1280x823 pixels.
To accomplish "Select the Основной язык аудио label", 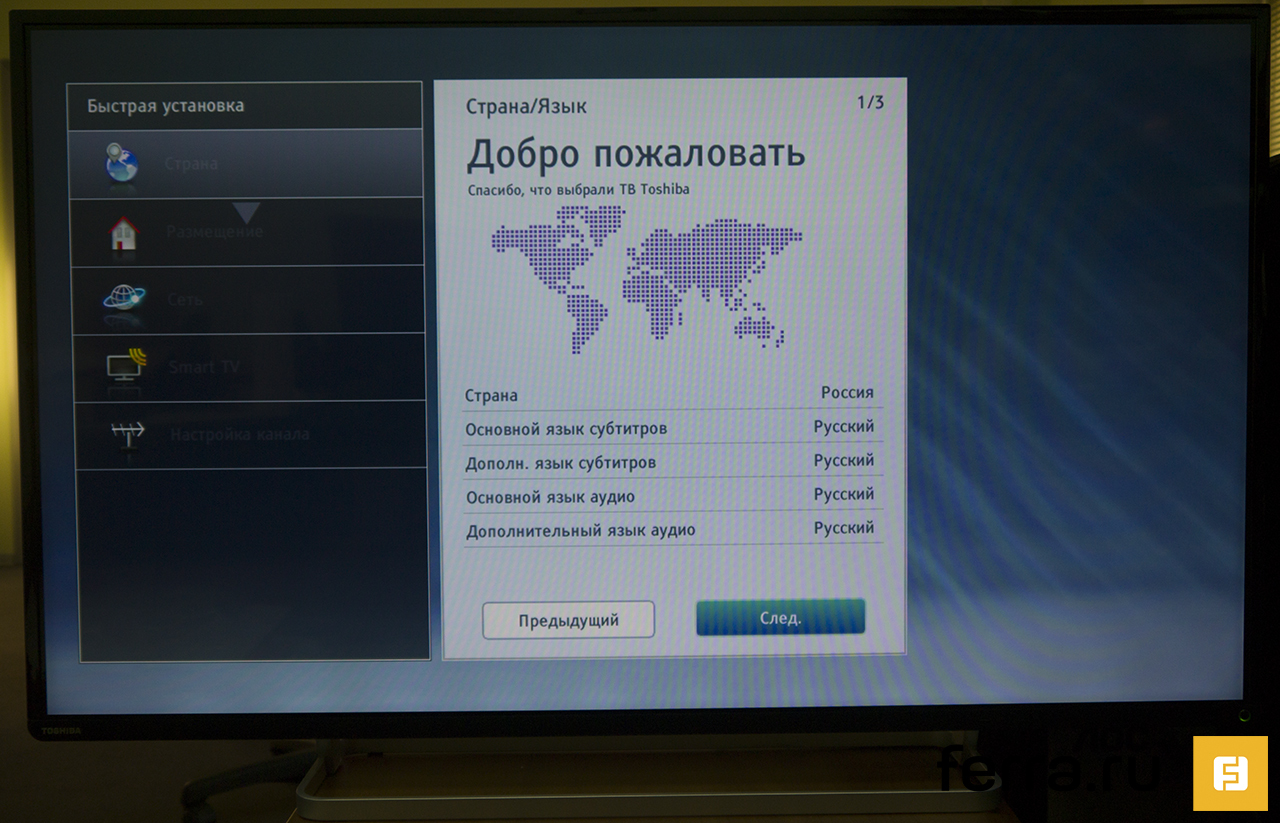I will click(x=550, y=498).
